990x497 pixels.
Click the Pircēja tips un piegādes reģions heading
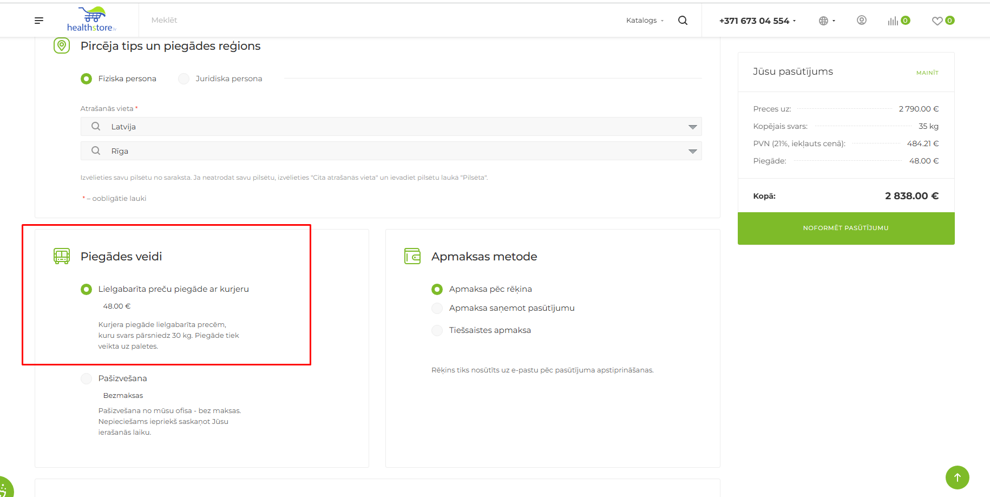click(170, 46)
